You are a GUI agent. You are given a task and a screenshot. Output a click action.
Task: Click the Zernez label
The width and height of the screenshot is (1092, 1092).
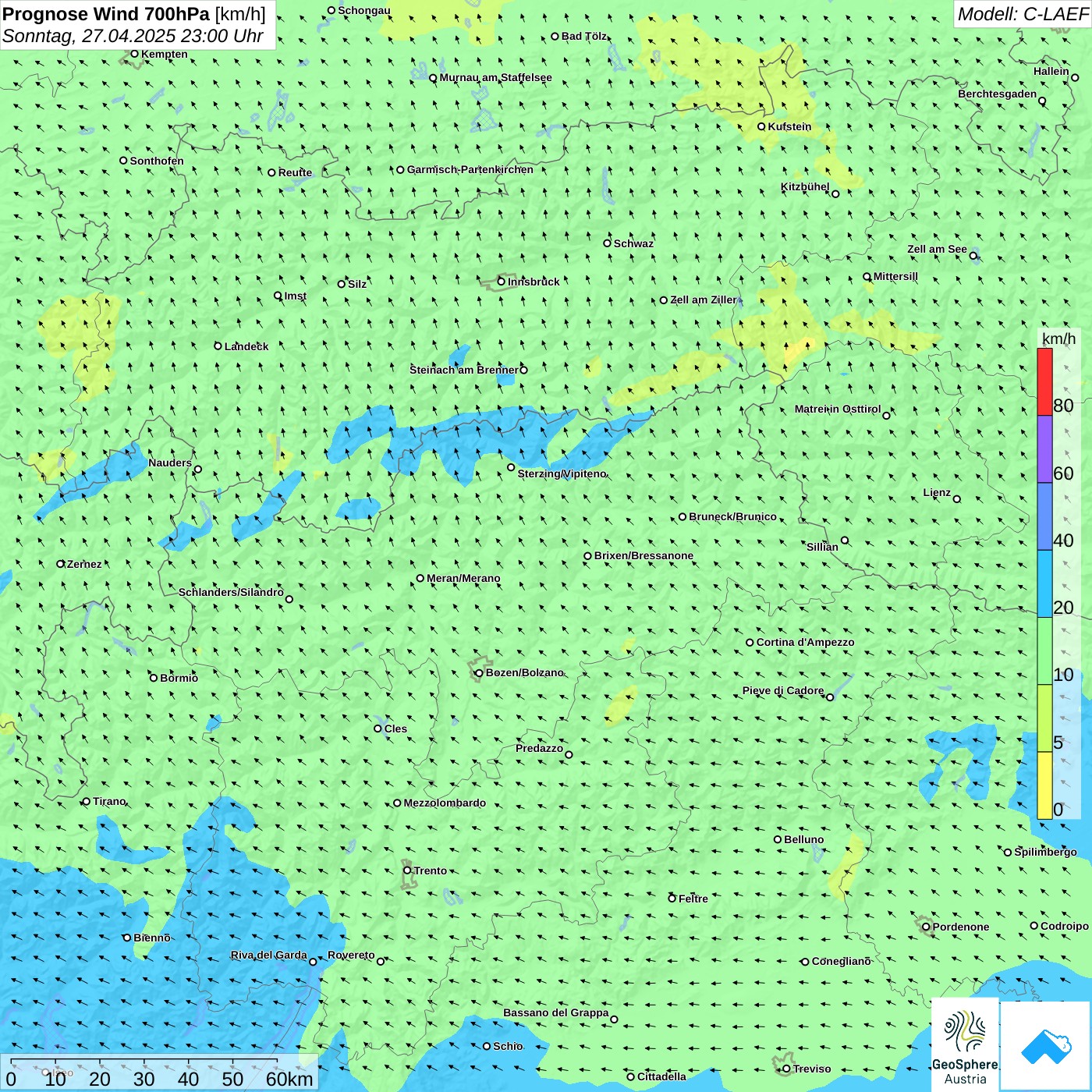(x=83, y=564)
